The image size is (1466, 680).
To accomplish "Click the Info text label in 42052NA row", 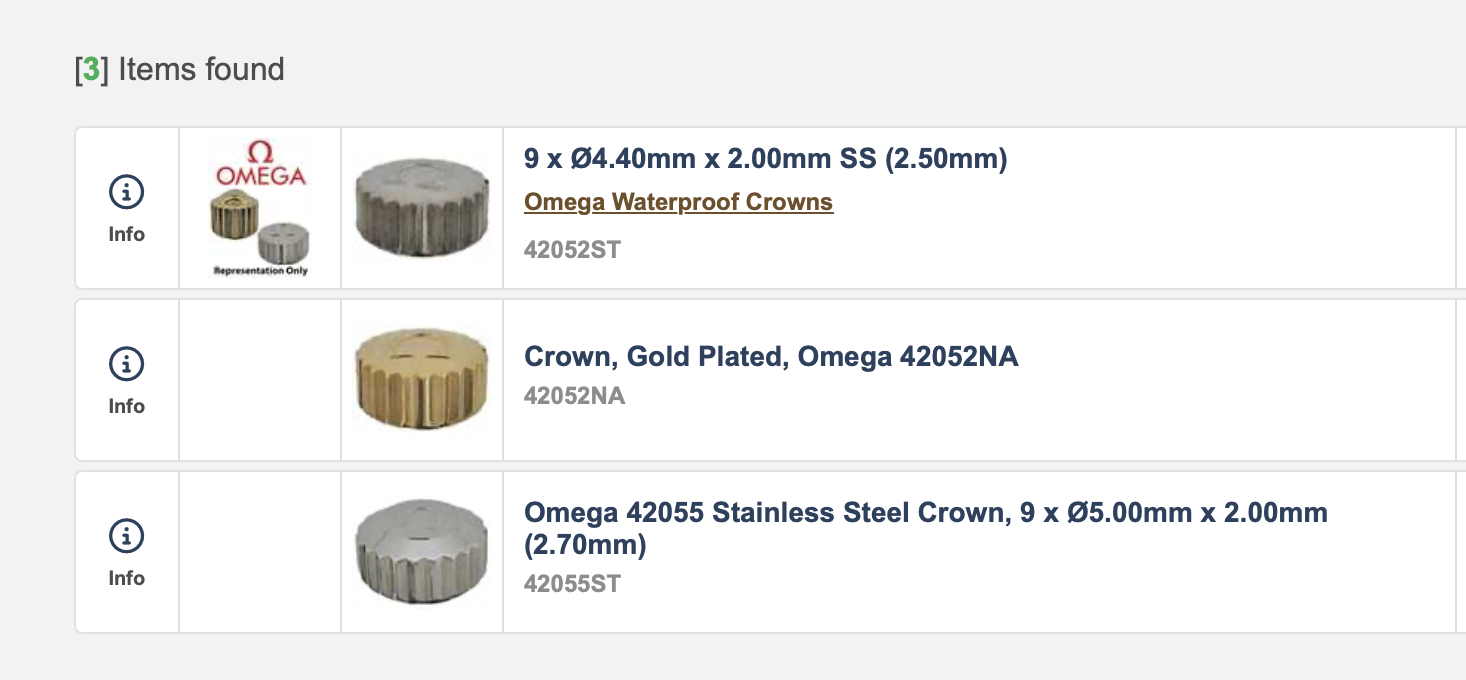I will pos(126,406).
